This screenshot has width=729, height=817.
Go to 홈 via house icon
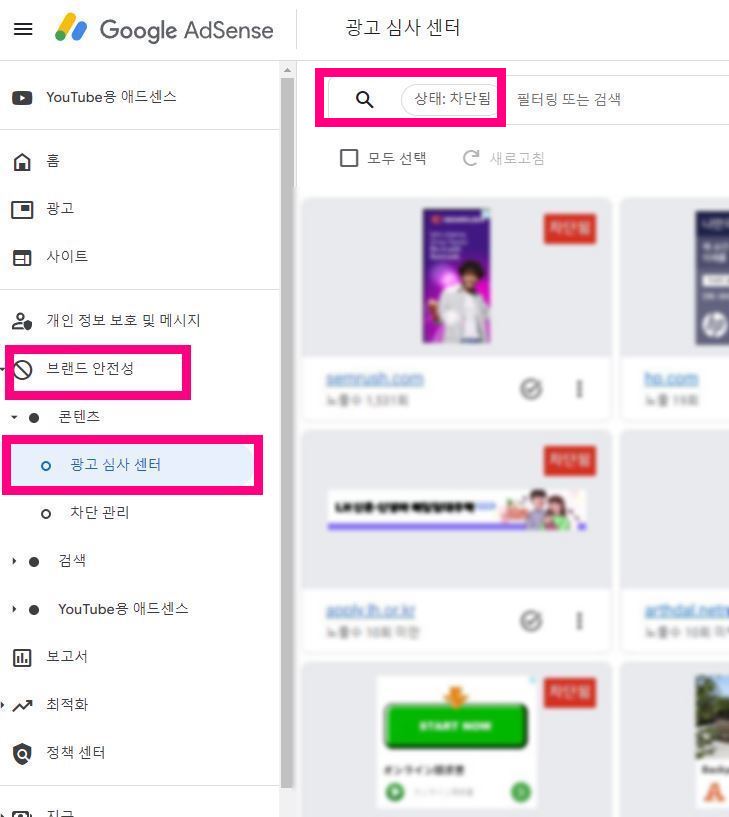22,162
